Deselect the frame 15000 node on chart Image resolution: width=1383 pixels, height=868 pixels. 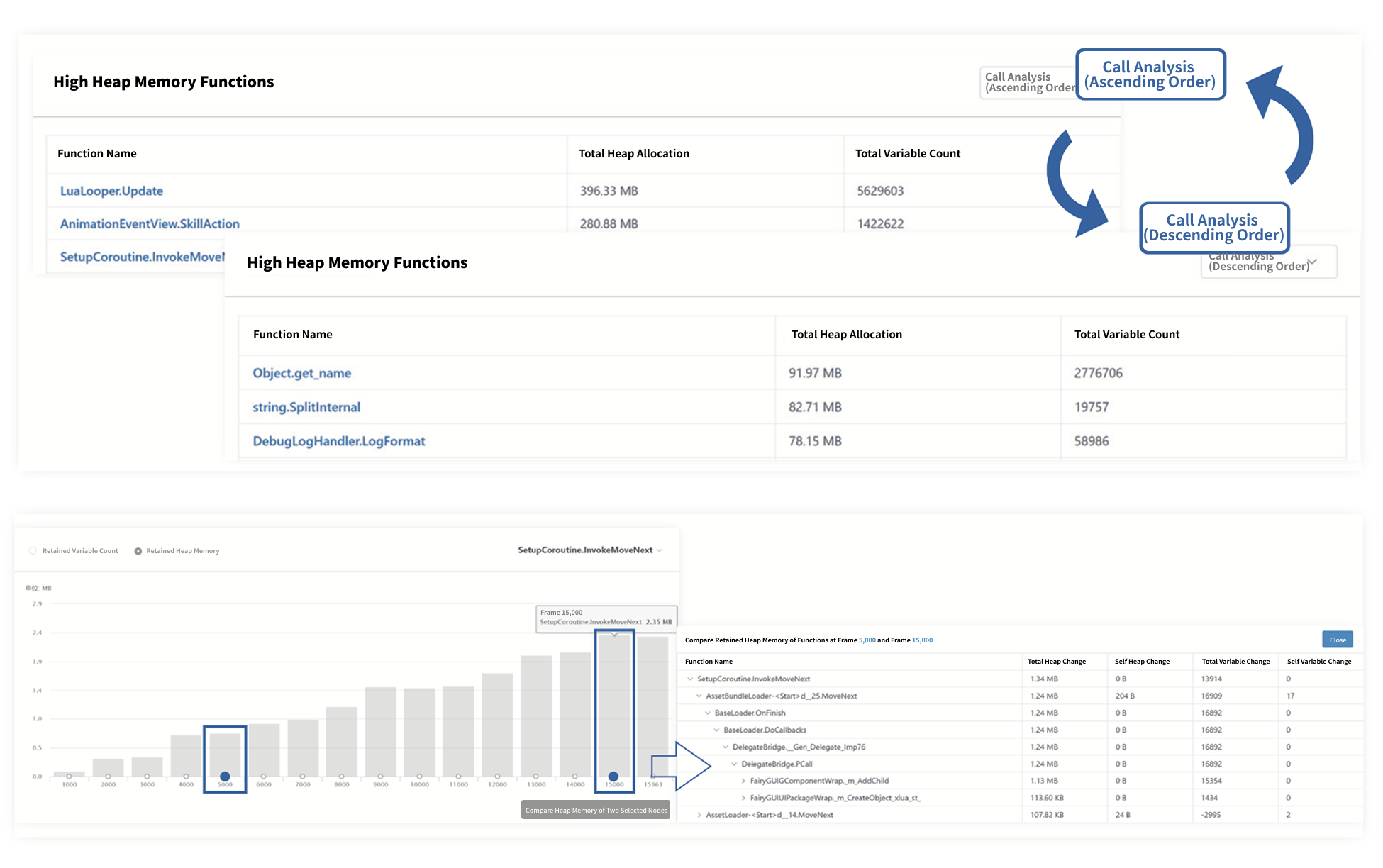click(613, 777)
